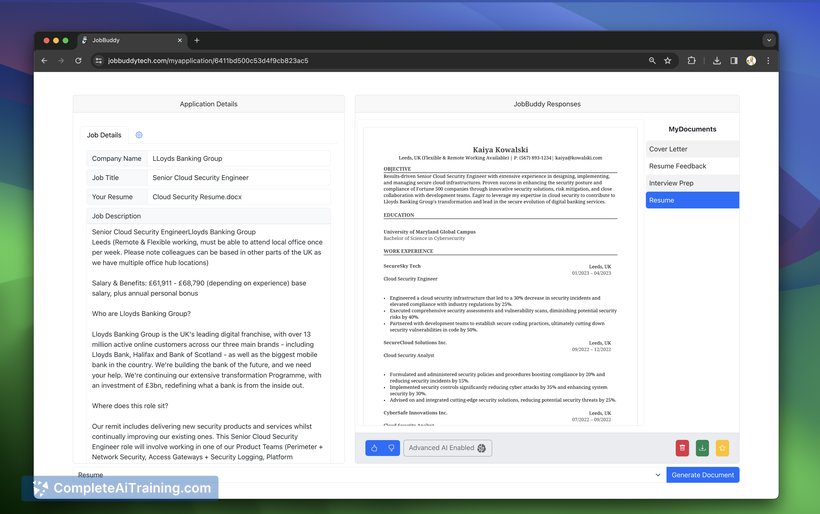Toggle the Advanced AI Enabled button
The image size is (820, 514).
point(447,448)
